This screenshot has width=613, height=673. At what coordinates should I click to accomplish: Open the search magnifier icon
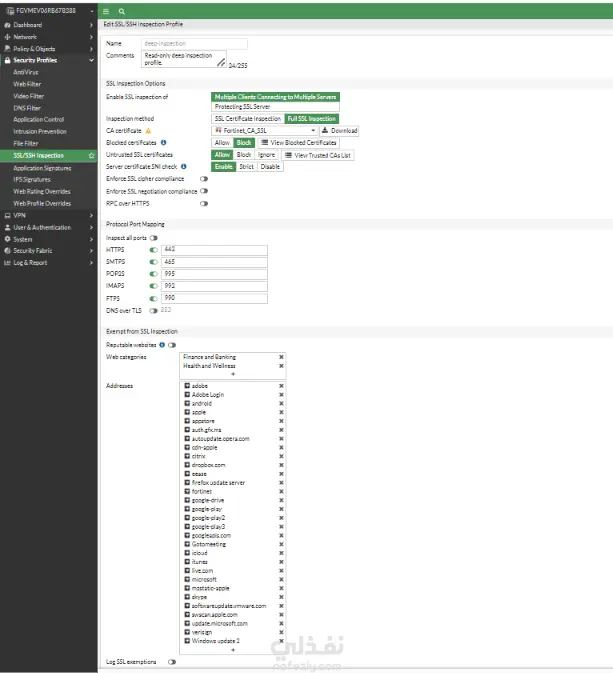click(x=121, y=12)
